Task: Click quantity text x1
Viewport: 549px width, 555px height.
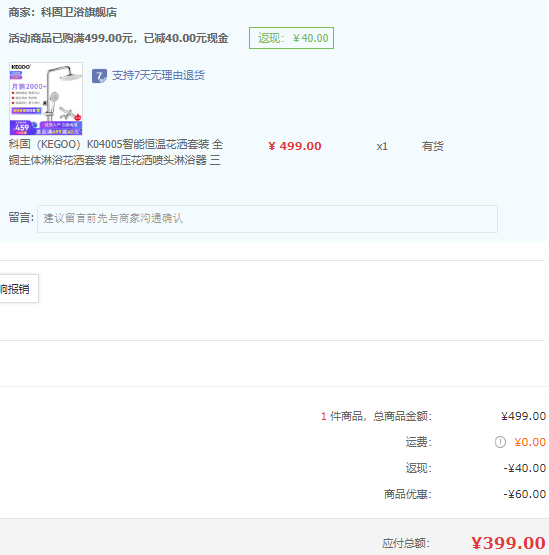Action: click(x=382, y=147)
